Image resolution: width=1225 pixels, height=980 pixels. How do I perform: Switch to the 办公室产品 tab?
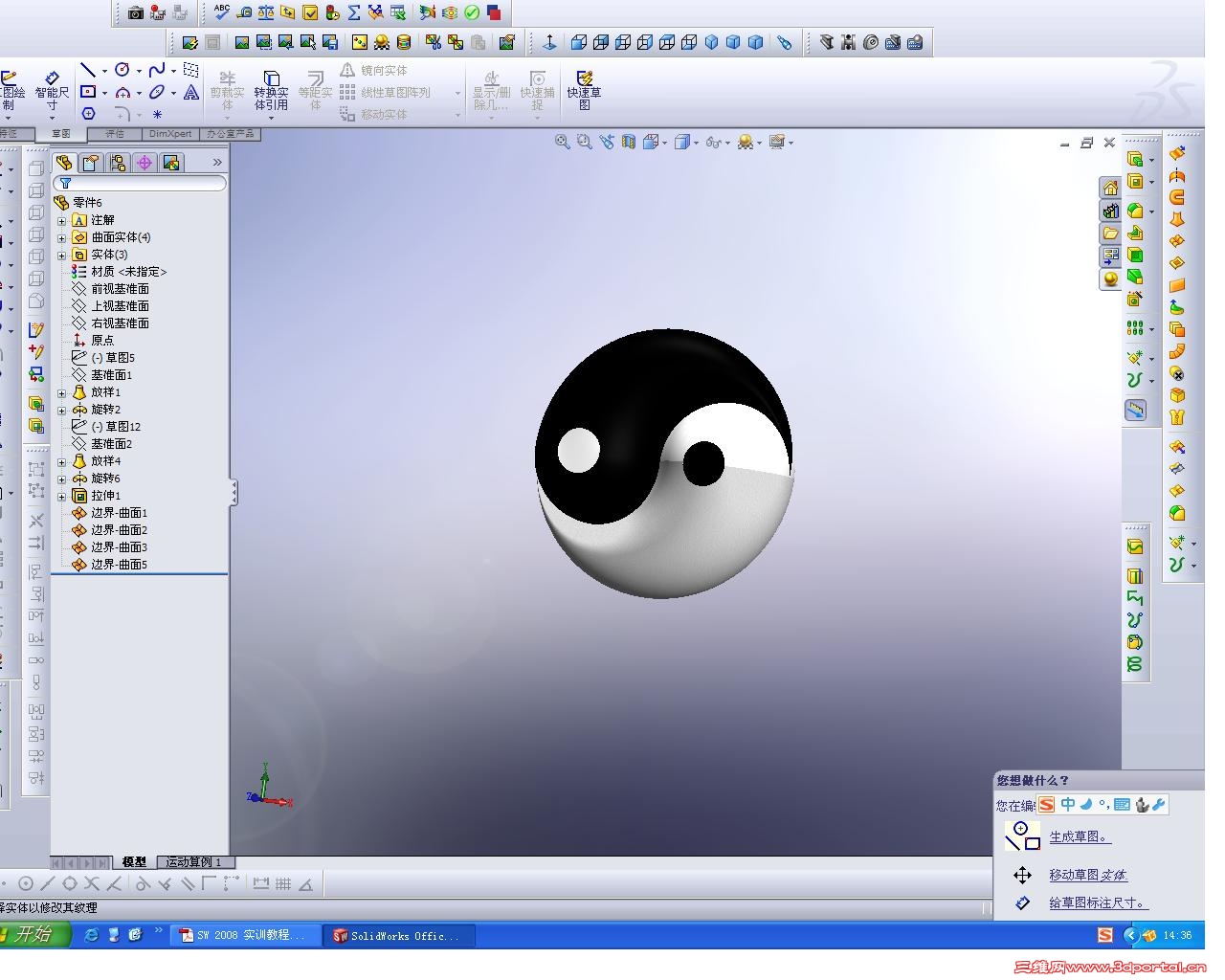coord(230,134)
